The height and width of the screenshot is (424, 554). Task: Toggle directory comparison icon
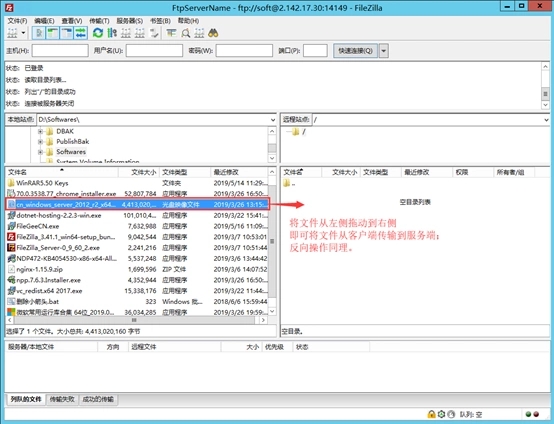coord(185,33)
